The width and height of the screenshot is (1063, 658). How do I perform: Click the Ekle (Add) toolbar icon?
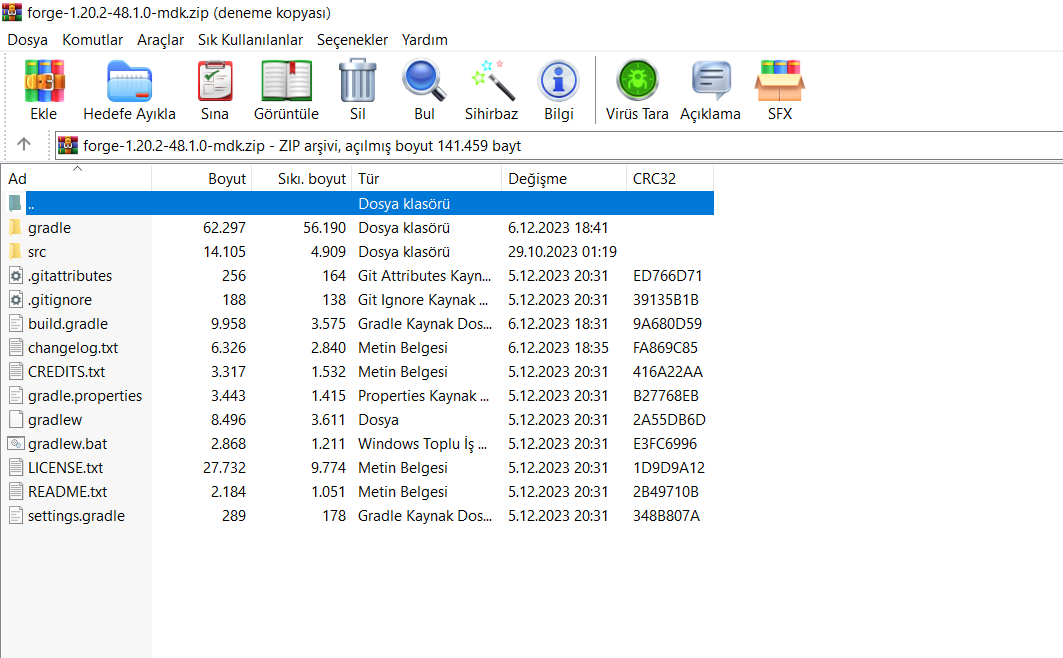point(44,81)
